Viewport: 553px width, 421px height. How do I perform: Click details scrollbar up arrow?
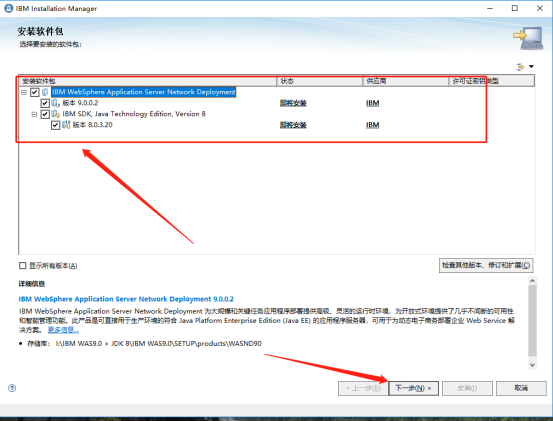coord(533,281)
